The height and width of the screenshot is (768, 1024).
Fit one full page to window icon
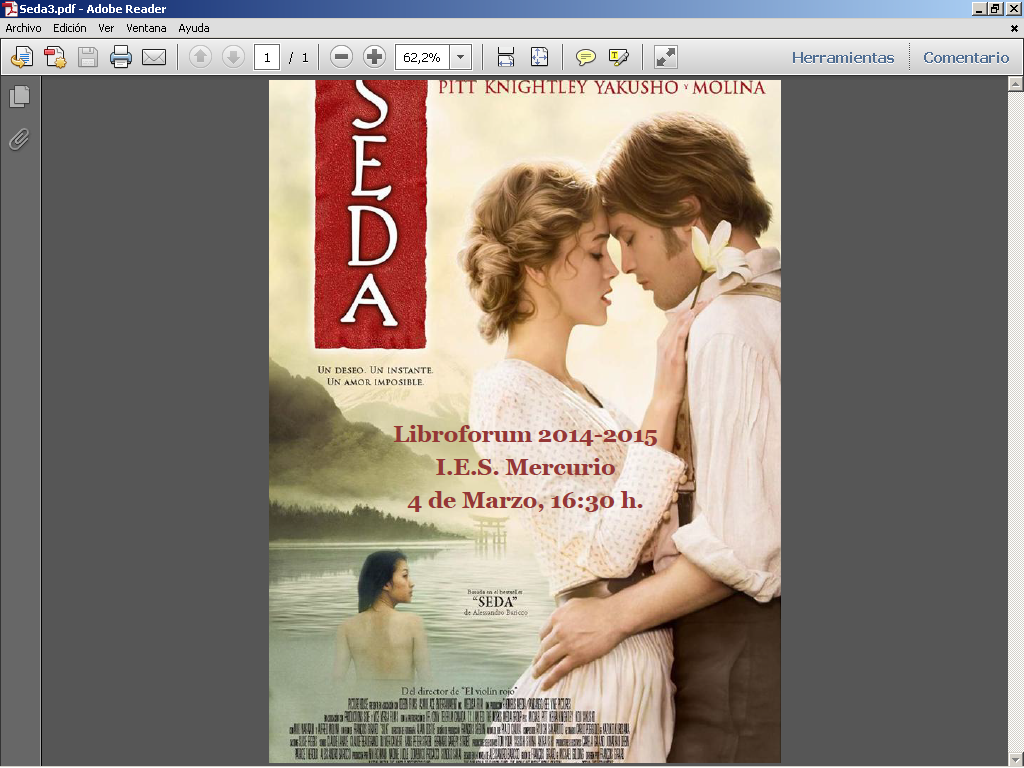click(539, 57)
